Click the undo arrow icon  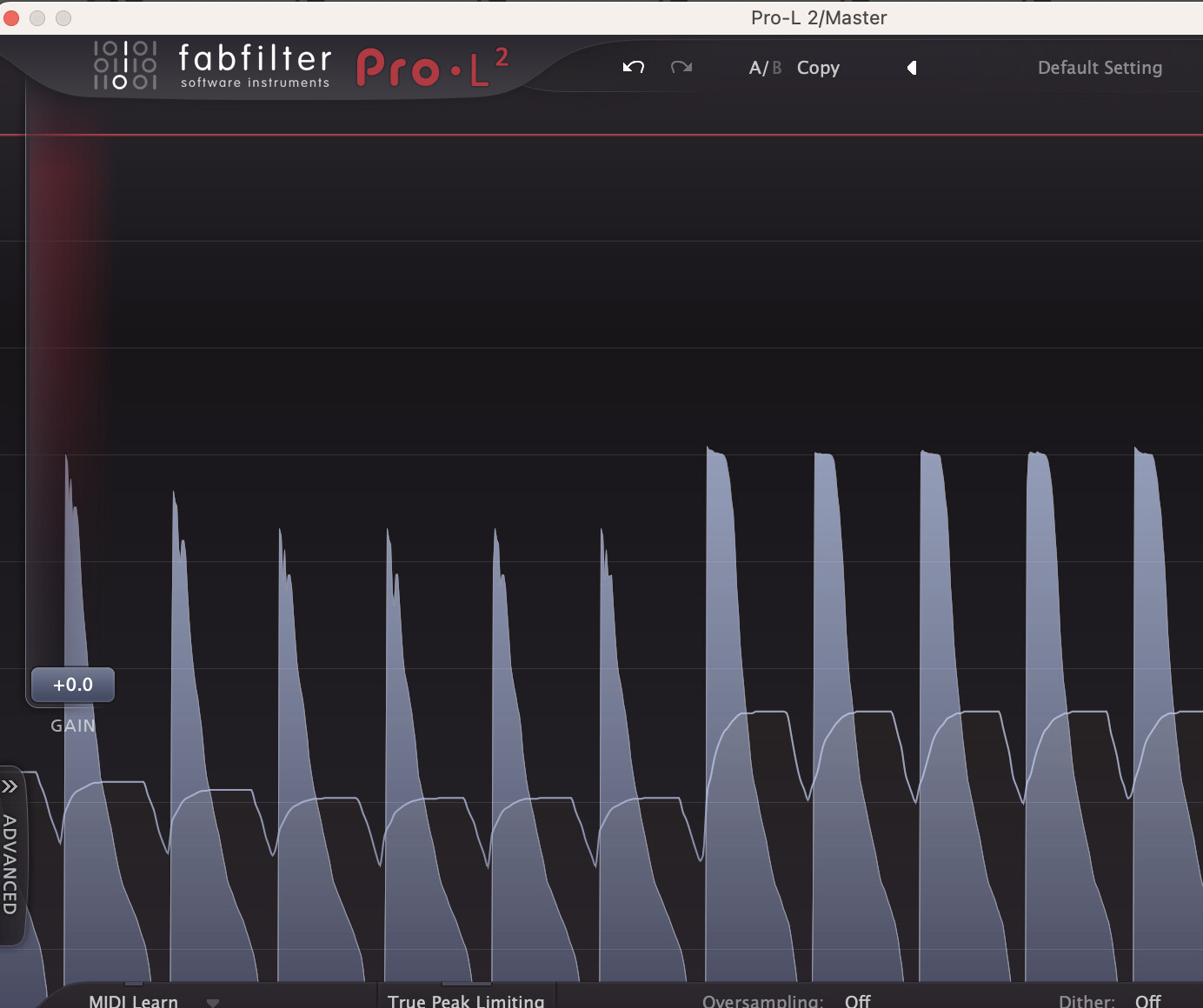[633, 67]
